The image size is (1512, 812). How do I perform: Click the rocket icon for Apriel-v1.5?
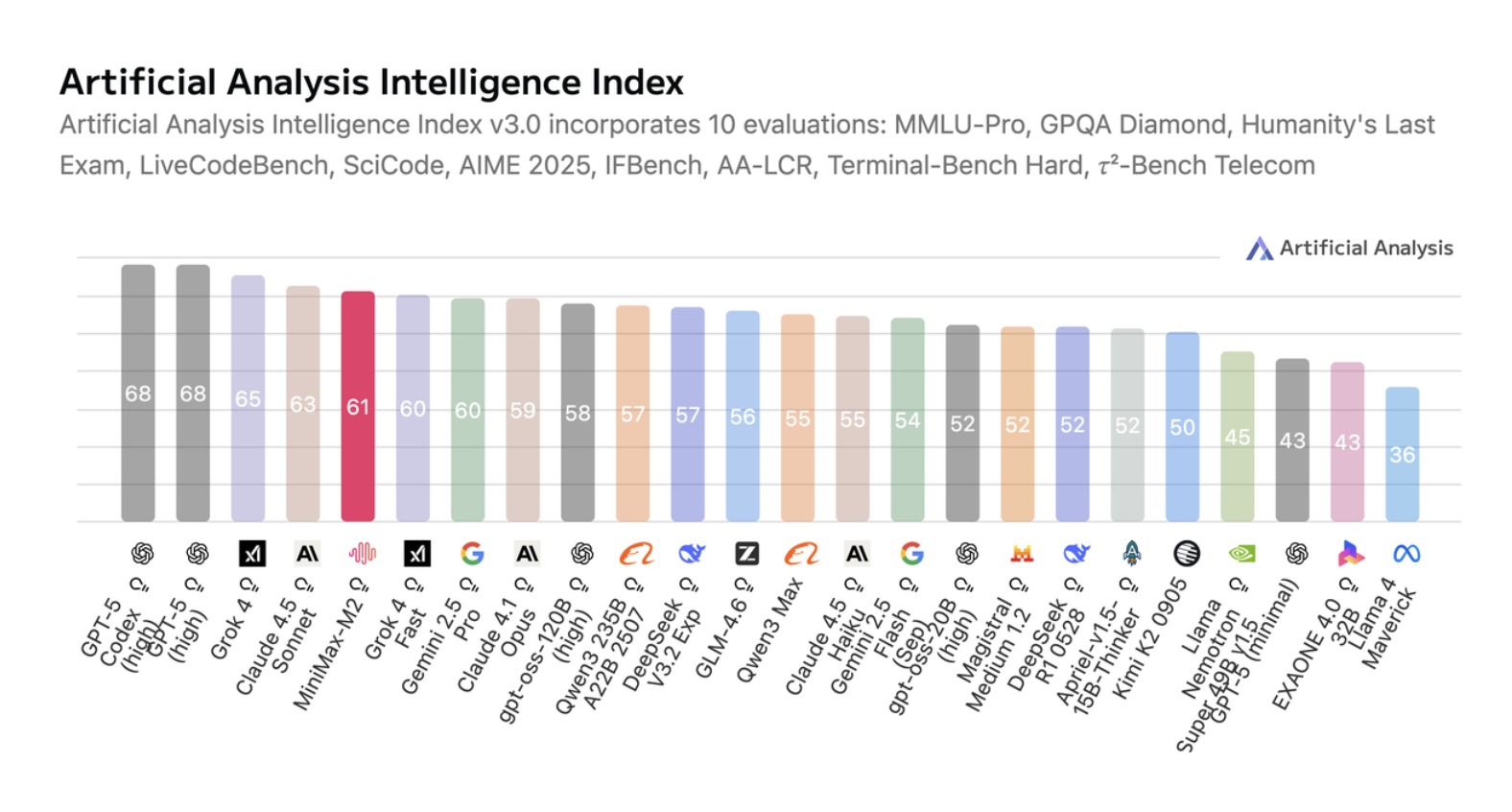(x=1132, y=554)
